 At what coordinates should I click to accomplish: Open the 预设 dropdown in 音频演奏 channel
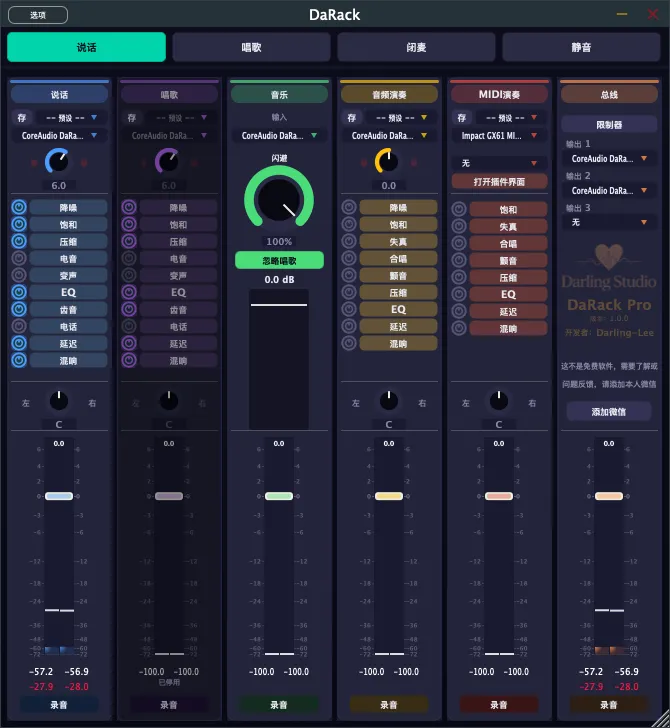pos(401,118)
